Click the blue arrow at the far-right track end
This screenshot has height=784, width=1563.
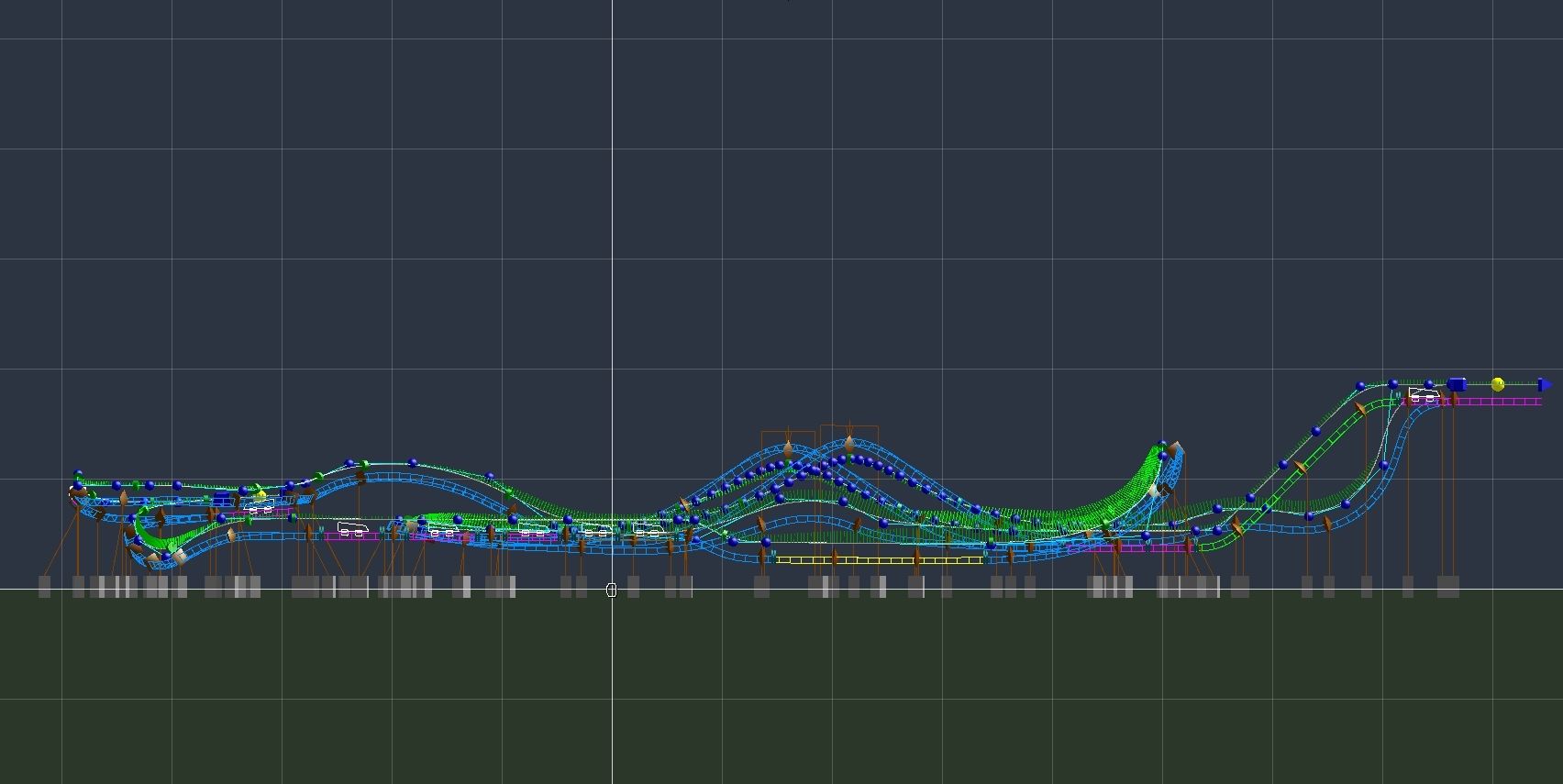point(1545,385)
